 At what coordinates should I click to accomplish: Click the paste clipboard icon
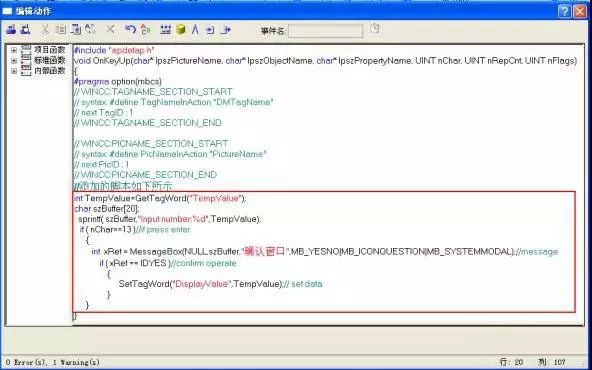[x=76, y=29]
